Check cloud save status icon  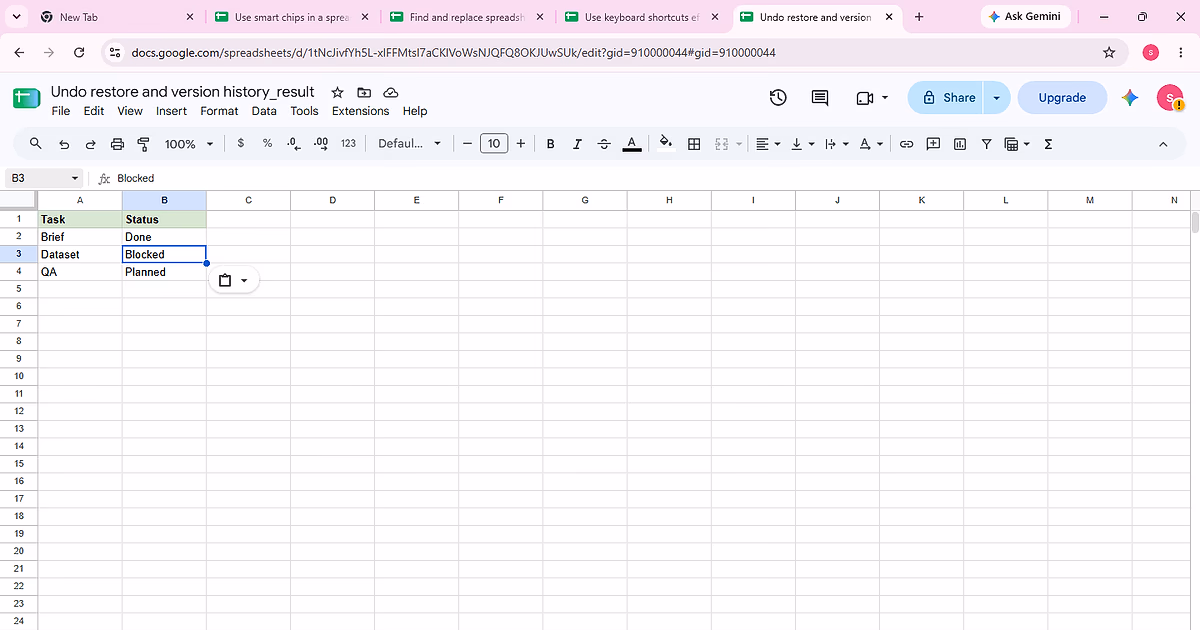point(391,92)
